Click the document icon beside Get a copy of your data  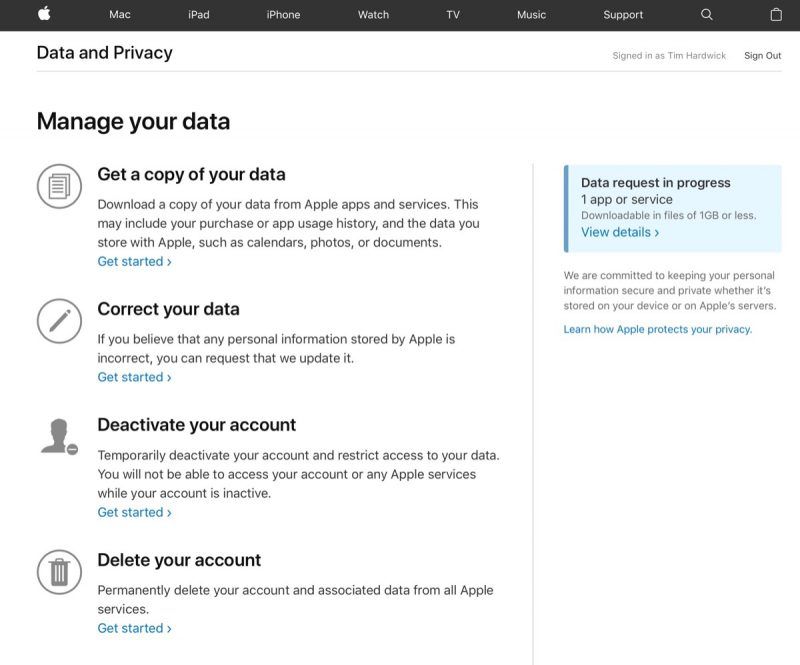[60, 186]
